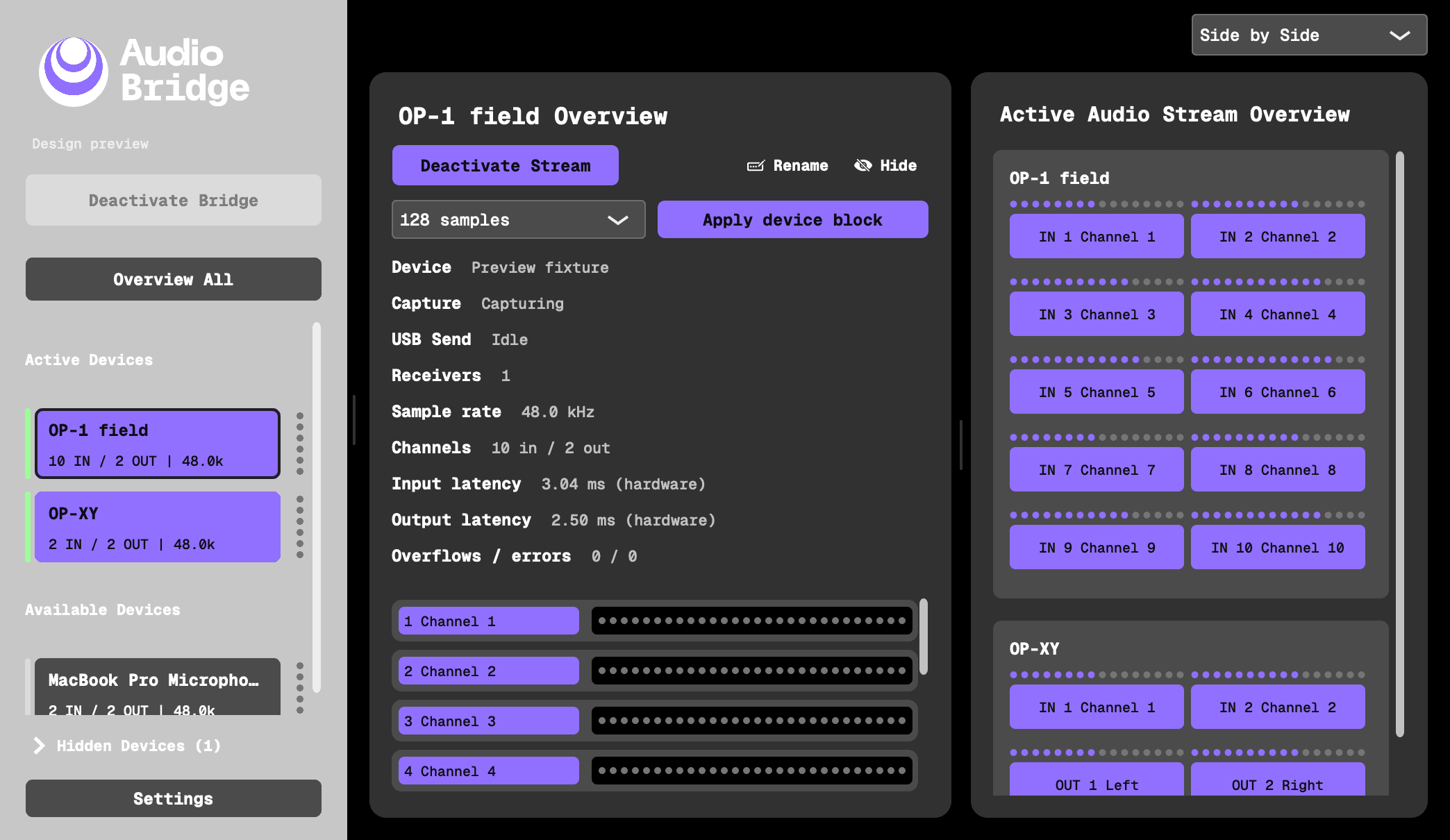Viewport: 1450px width, 840px height.
Task: Click drag handle dots beside MacBook Pro Microphone
Action: [x=300, y=687]
